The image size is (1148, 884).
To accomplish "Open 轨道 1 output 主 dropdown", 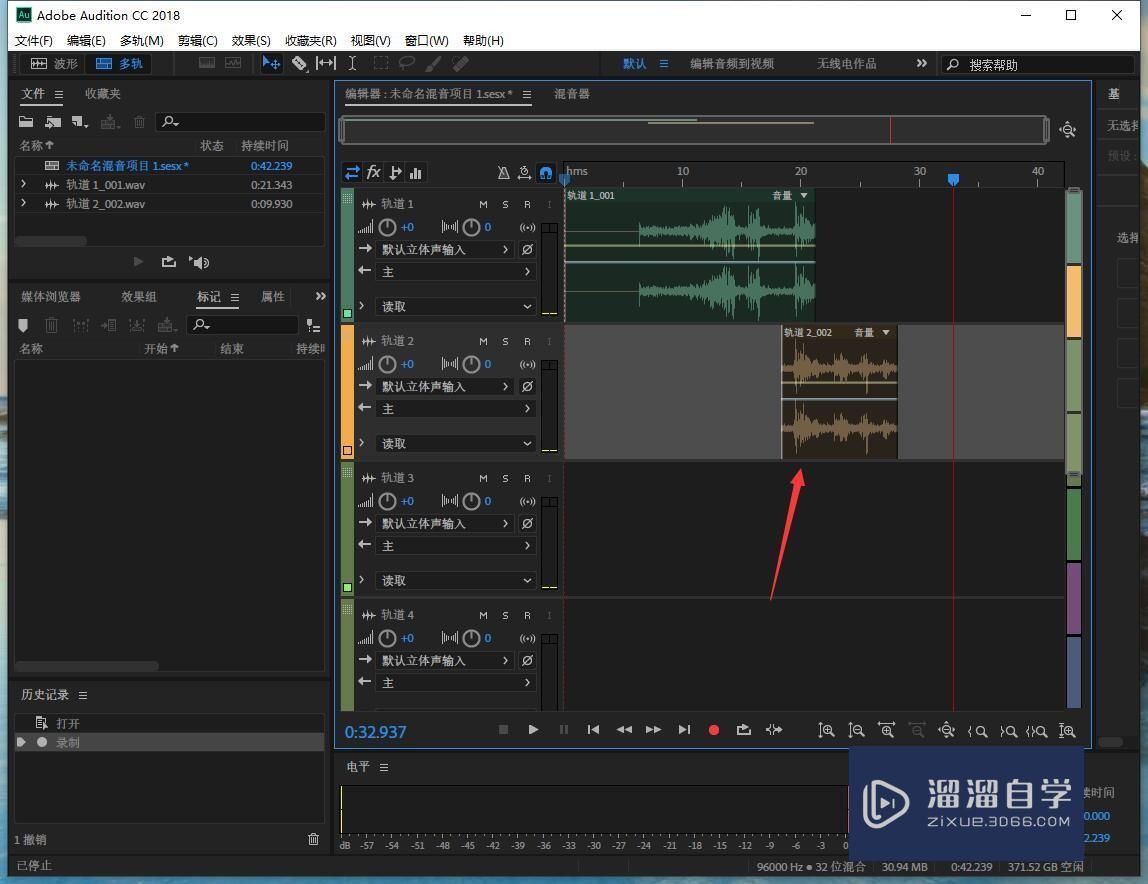I will click(455, 272).
